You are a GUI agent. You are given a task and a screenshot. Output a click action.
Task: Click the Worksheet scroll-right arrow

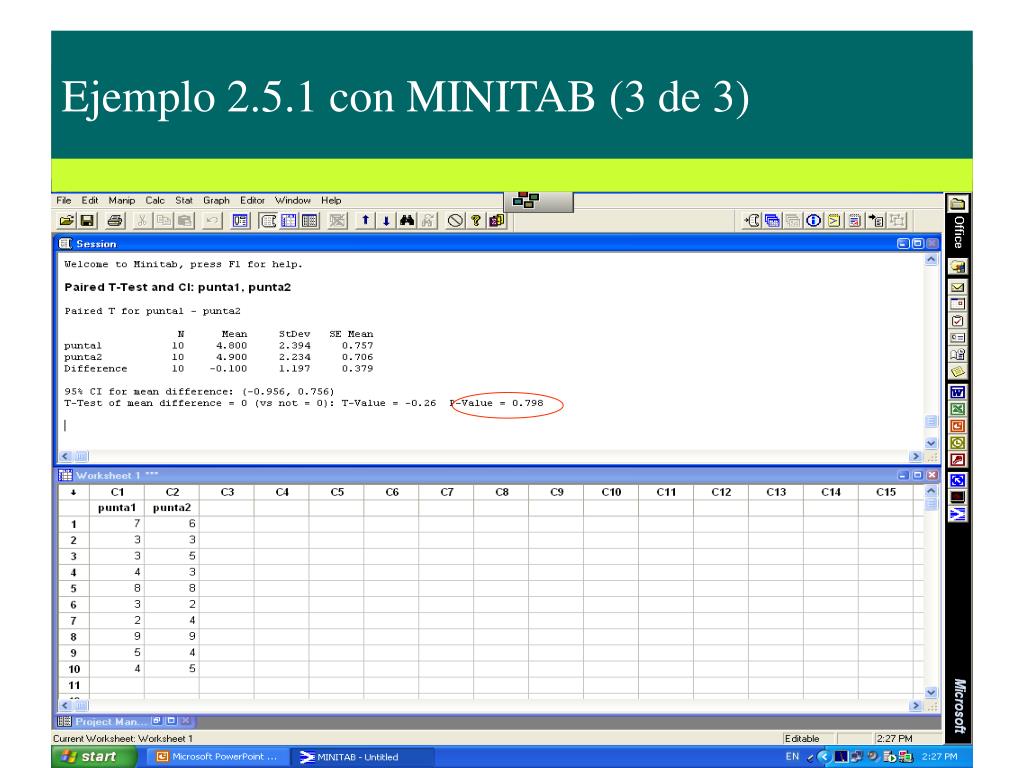point(916,705)
